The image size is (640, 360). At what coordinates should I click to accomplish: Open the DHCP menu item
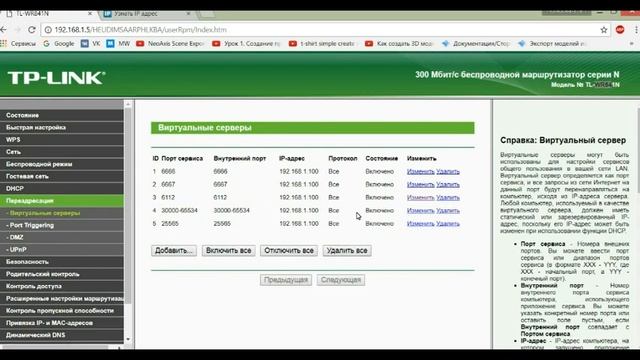[62, 189]
